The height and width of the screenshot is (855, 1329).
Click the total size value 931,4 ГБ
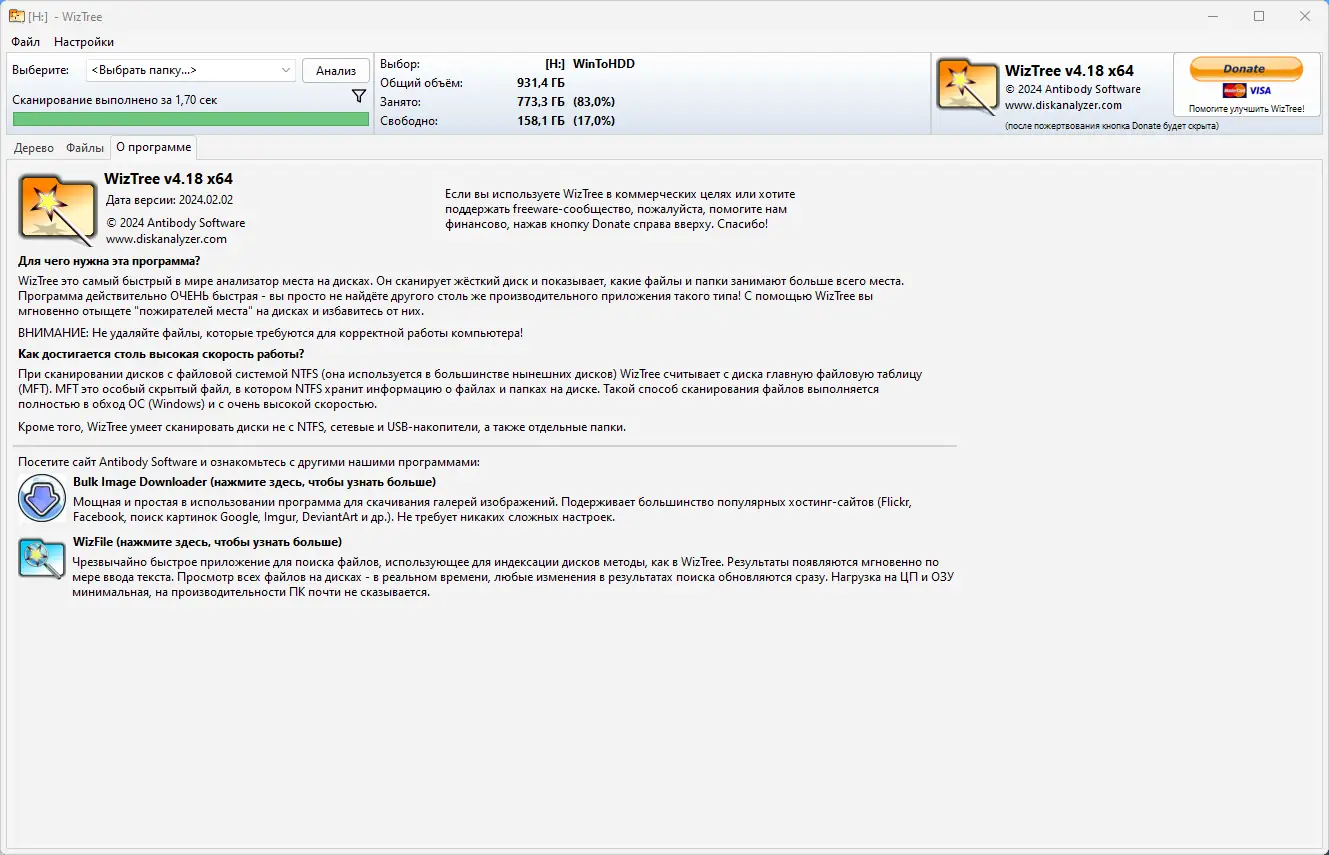tap(541, 83)
